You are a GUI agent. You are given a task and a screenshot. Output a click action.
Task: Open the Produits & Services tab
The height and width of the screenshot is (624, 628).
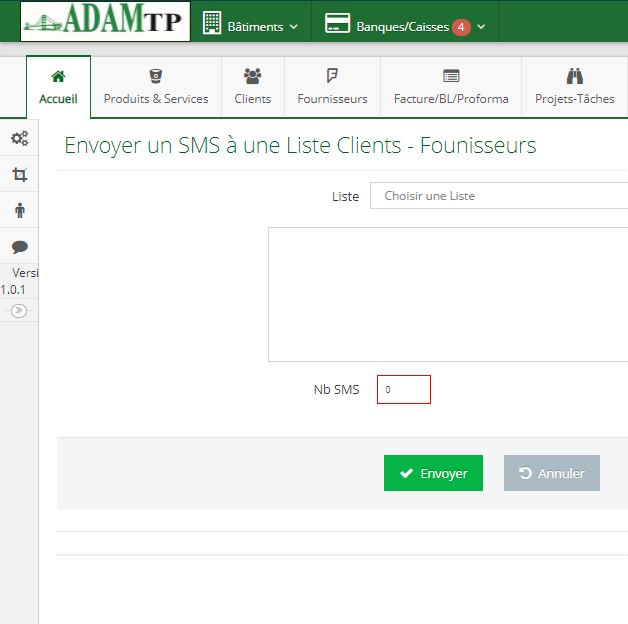pyautogui.click(x=156, y=88)
